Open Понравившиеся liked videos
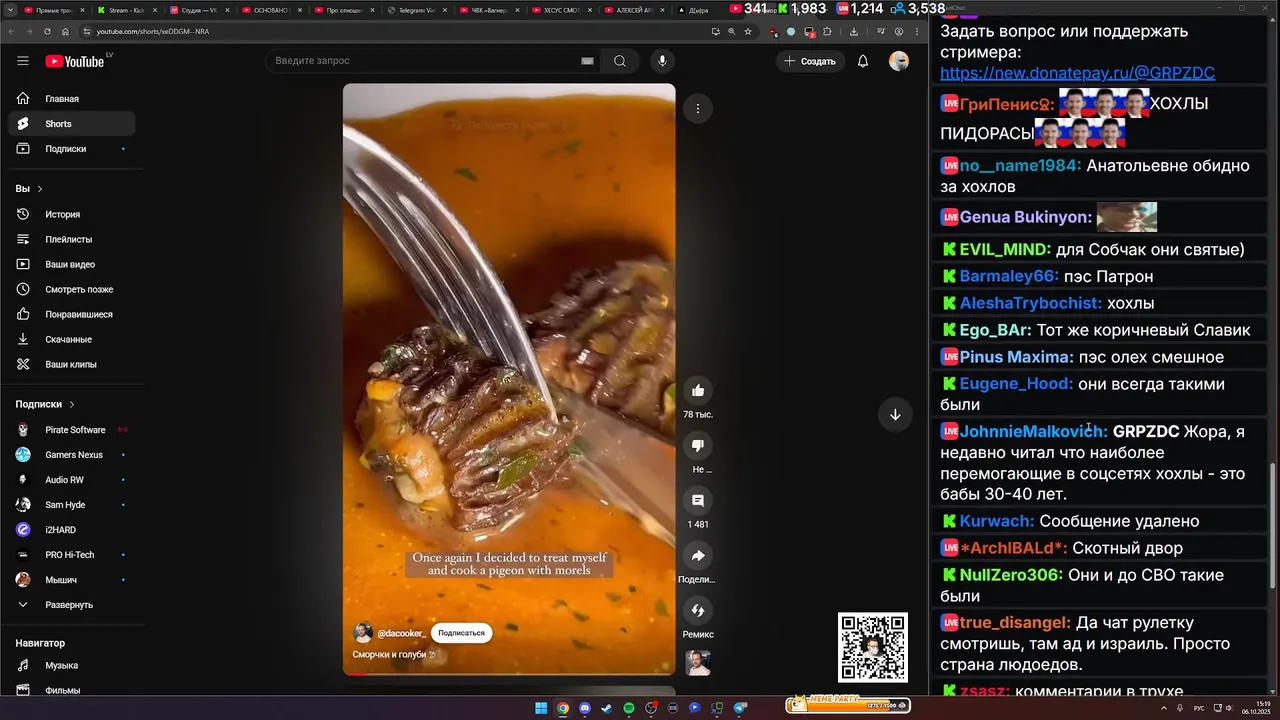Image resolution: width=1280 pixels, height=720 pixels. pyautogui.click(x=71, y=314)
